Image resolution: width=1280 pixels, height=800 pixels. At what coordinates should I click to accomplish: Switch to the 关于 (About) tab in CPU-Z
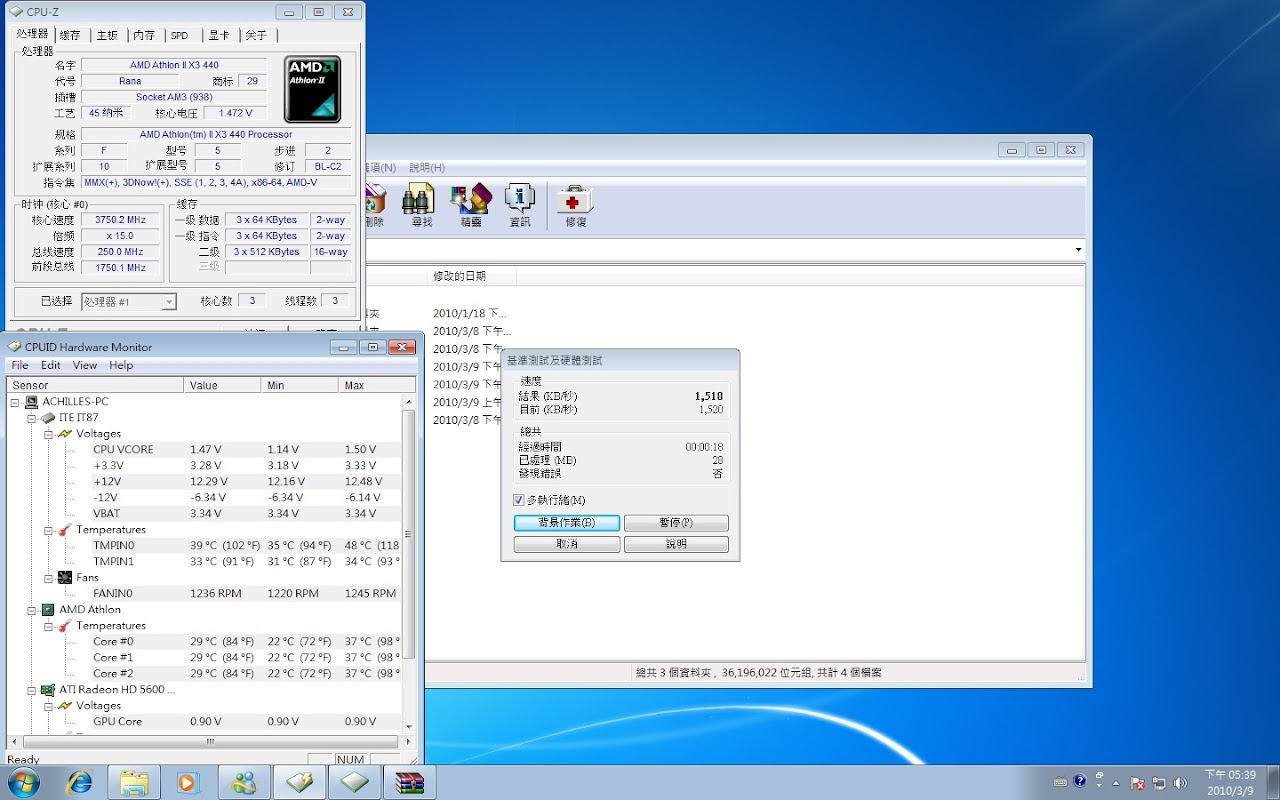coord(257,35)
